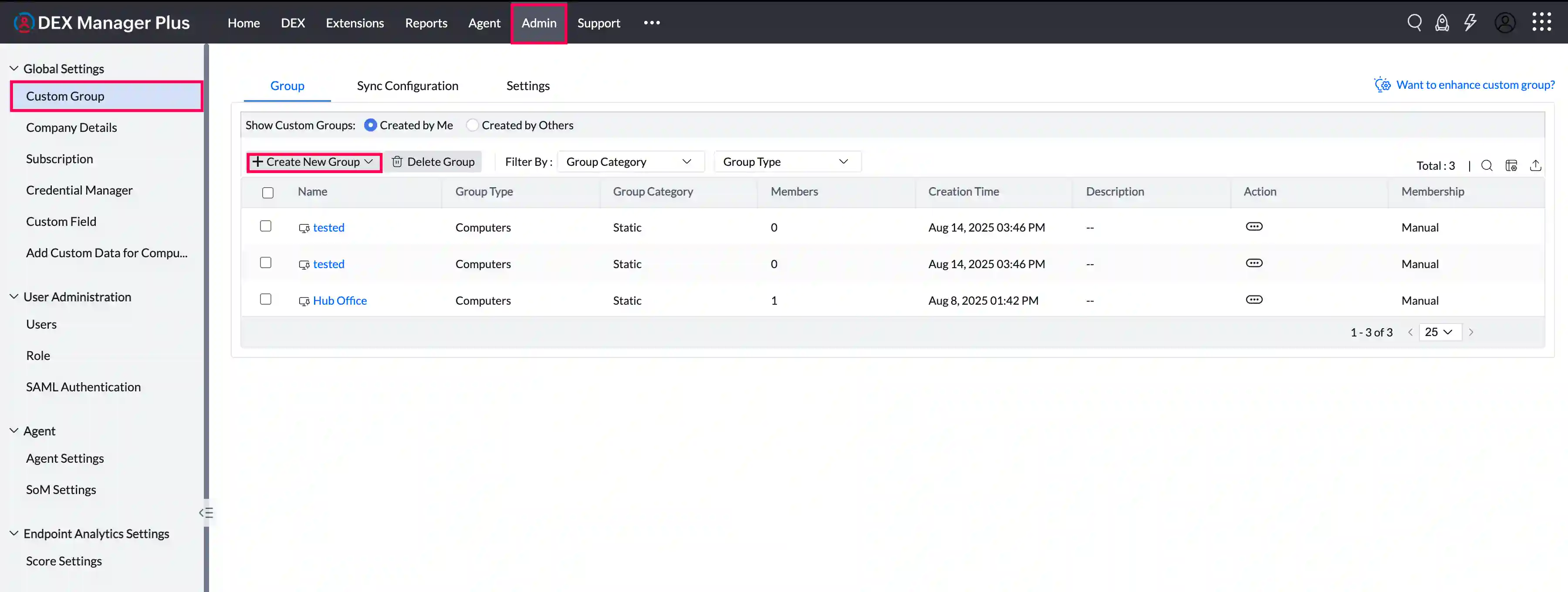Open the user profile avatar
Image resolution: width=1568 pixels, height=592 pixels.
point(1505,23)
